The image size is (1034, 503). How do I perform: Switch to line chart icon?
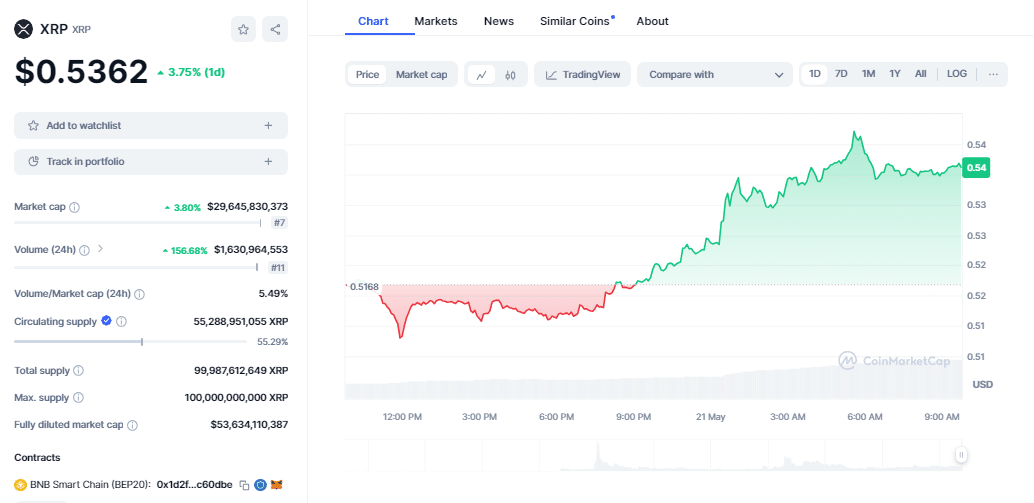tap(481, 74)
